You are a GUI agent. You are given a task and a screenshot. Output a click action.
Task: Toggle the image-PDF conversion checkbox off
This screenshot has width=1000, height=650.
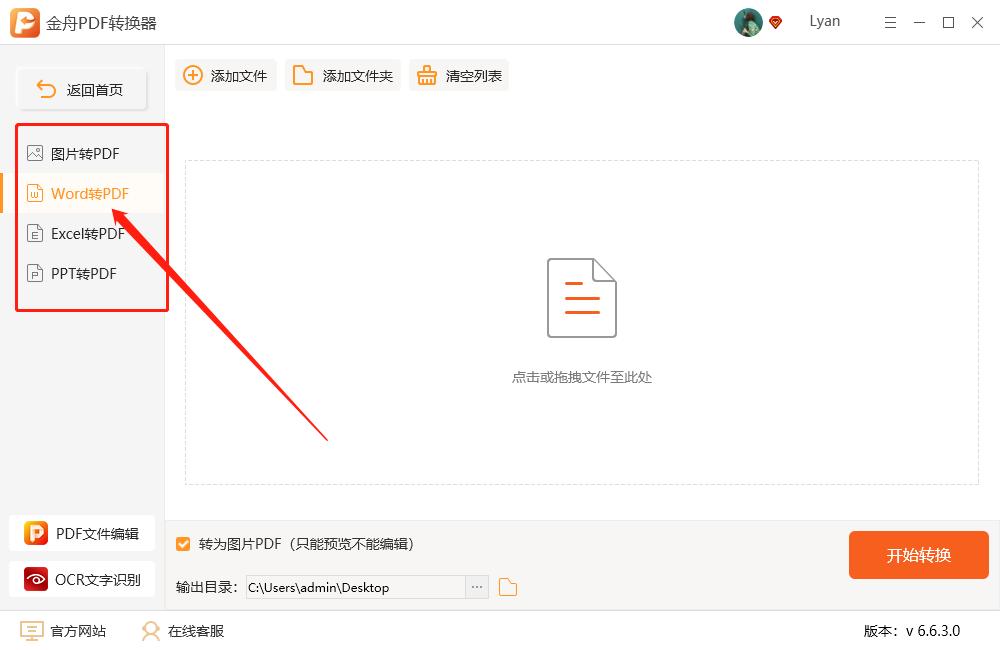182,544
